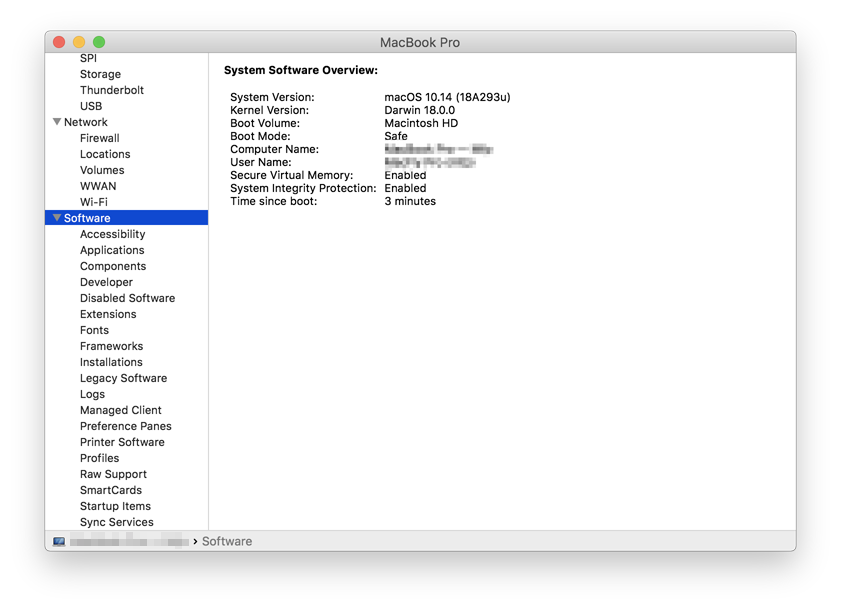Viewport: 841px width, 610px height.
Task: Open the Software breadcrumb at the bottom
Action: pos(226,541)
